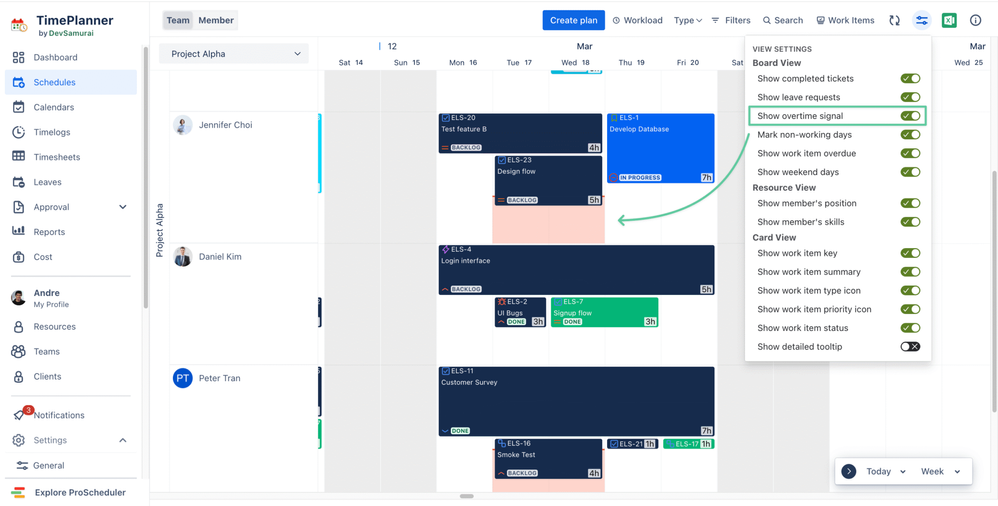Screen dimensions: 998x506
Task: Click the TimePlanner logo icon
Action: [x=19, y=25]
